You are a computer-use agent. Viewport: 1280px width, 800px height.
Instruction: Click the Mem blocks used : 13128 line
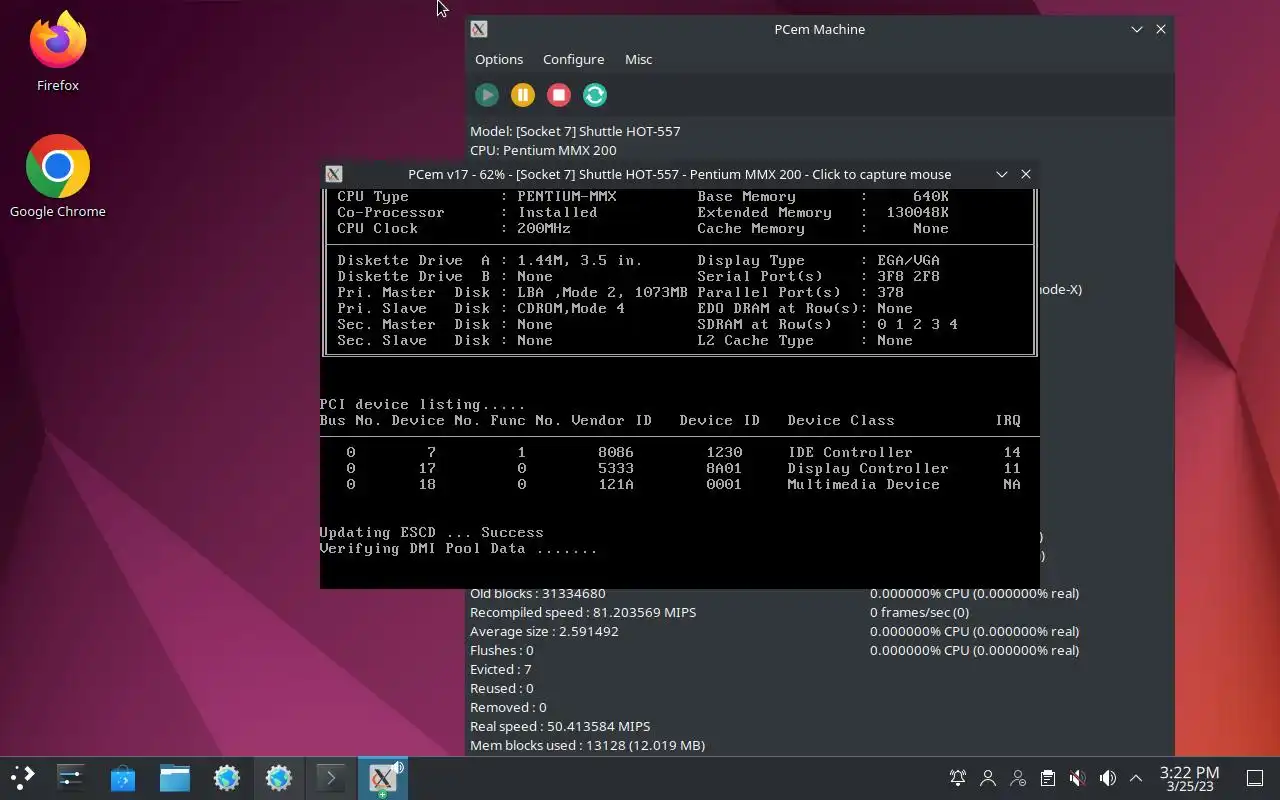click(587, 745)
